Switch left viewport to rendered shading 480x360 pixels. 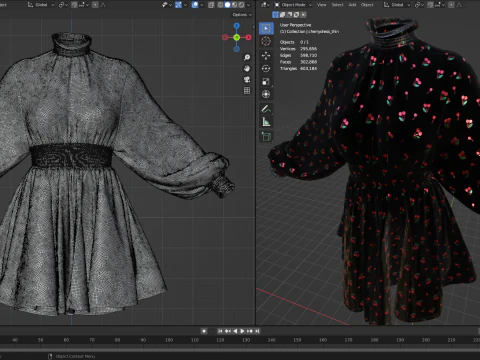coord(241,5)
